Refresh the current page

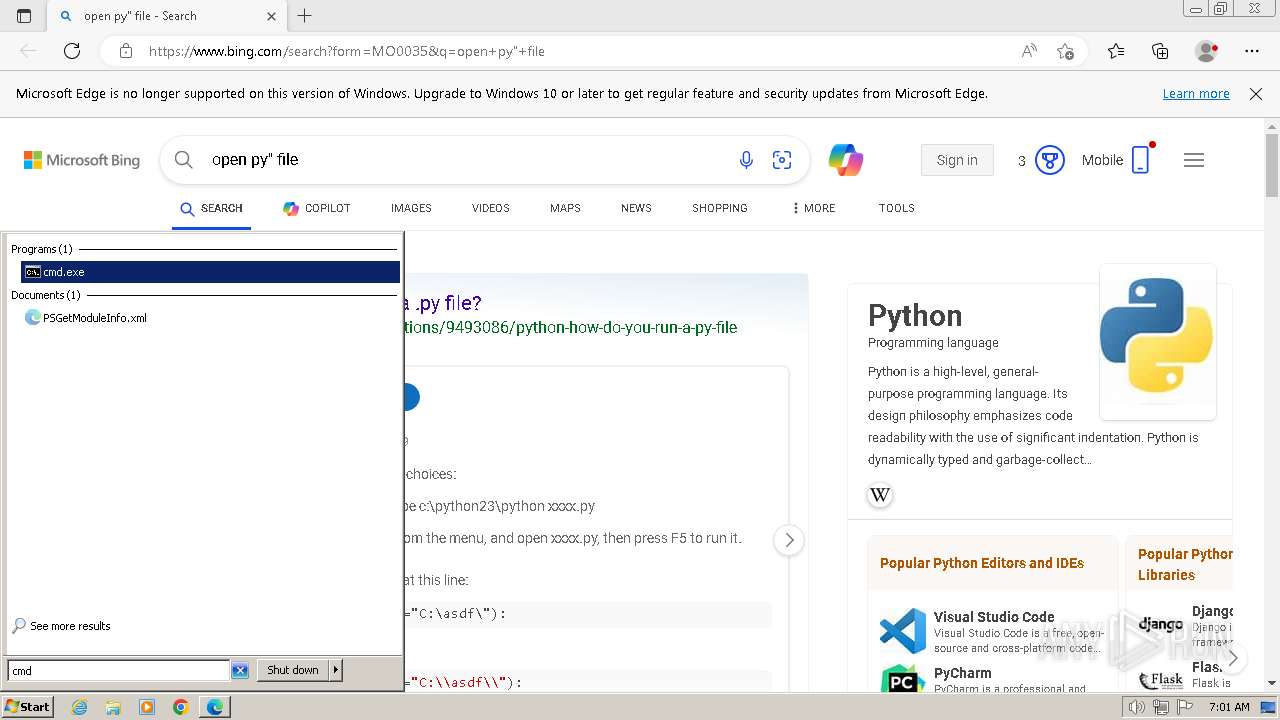[72, 51]
